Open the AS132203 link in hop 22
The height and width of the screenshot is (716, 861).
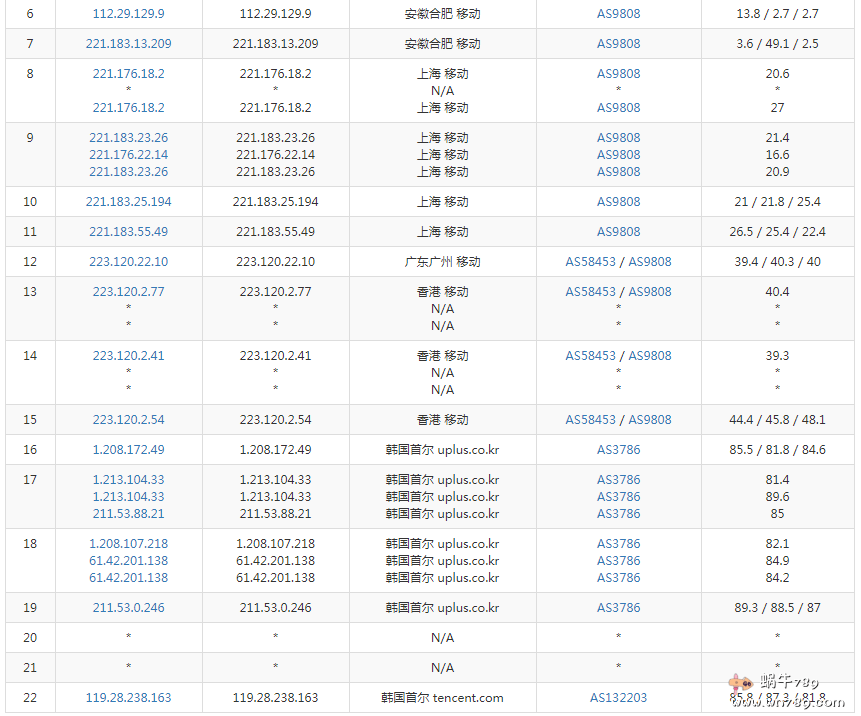click(618, 698)
